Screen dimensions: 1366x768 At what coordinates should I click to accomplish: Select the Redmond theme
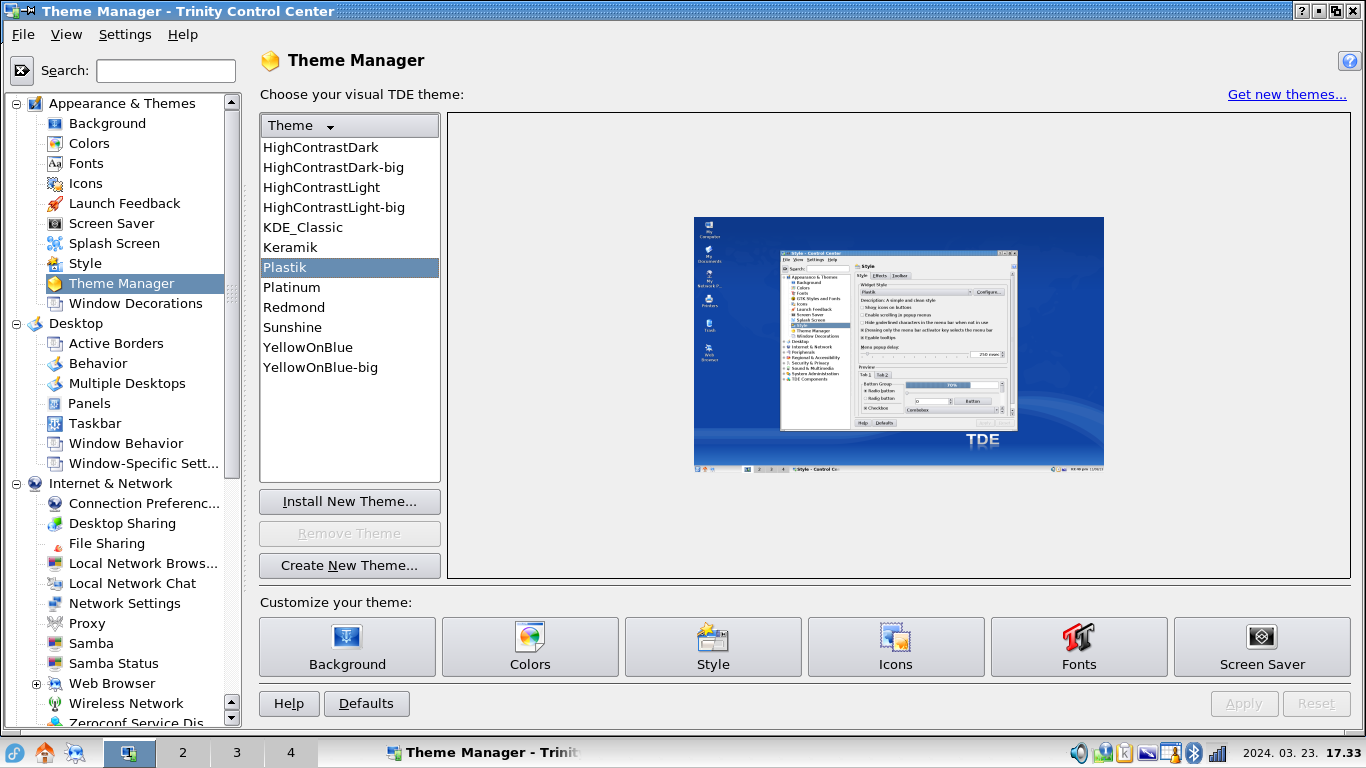pos(349,307)
